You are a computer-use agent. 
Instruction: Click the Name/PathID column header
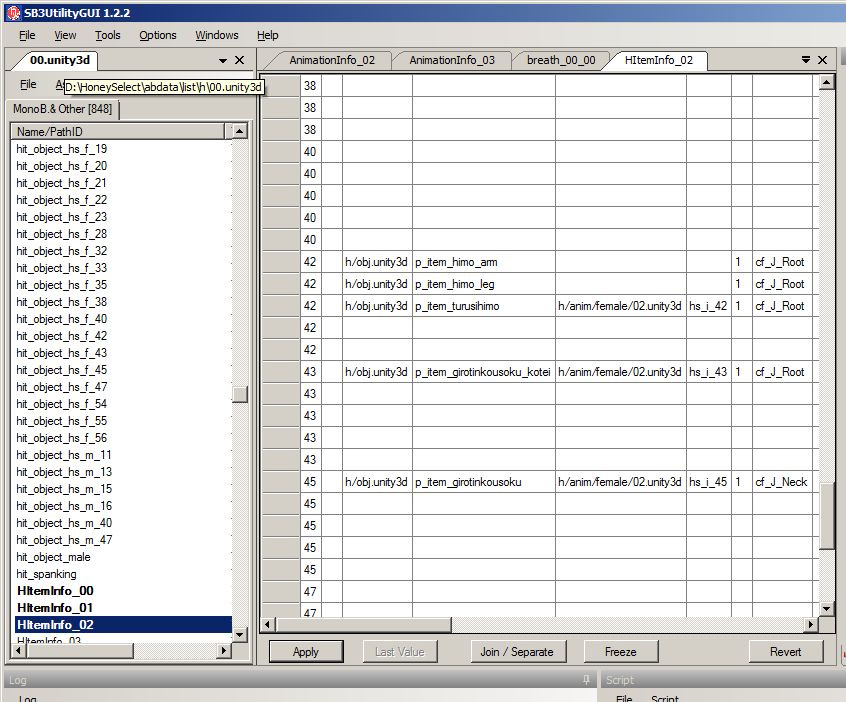[119, 131]
